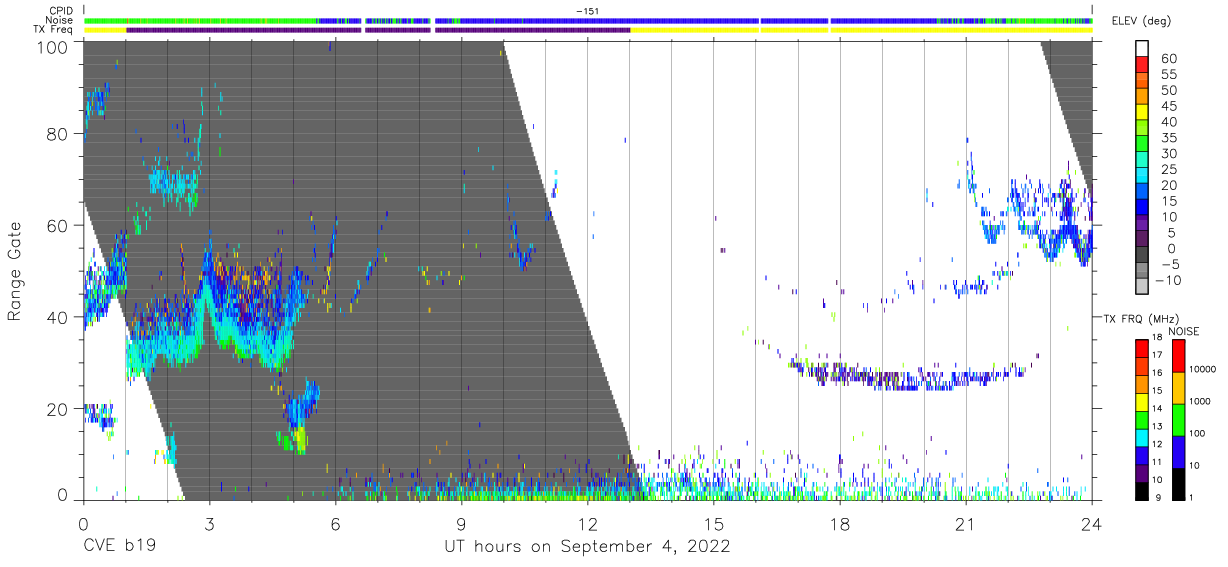Select the x-axis hour label '6'

tap(335, 523)
